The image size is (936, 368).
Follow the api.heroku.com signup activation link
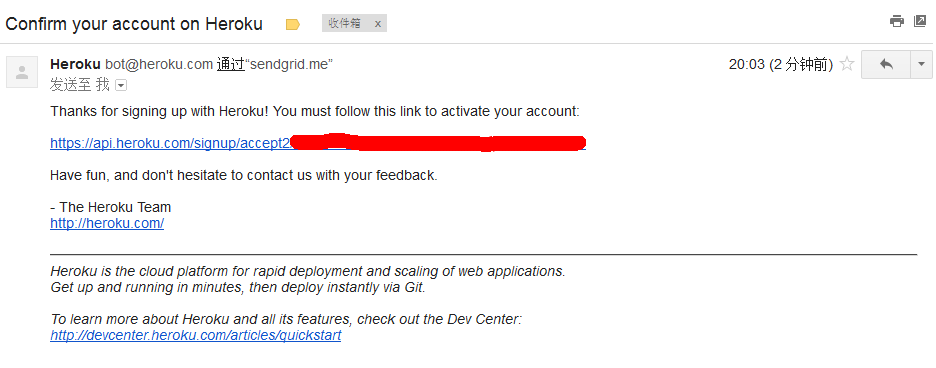pyautogui.click(x=318, y=143)
